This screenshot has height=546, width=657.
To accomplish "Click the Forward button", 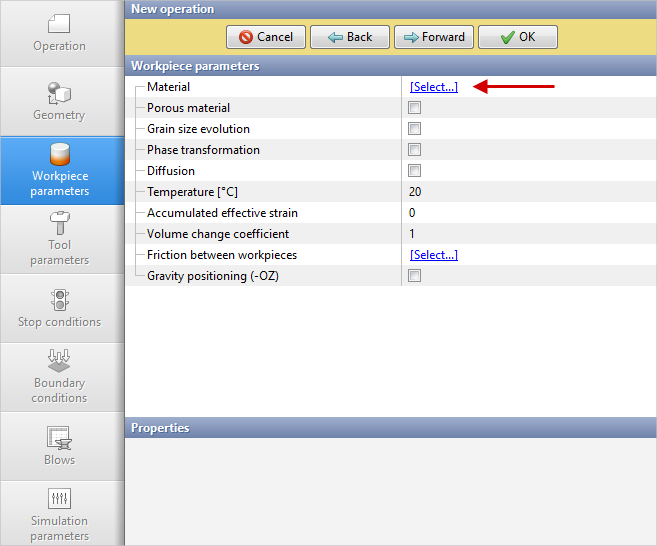I will tap(433, 37).
